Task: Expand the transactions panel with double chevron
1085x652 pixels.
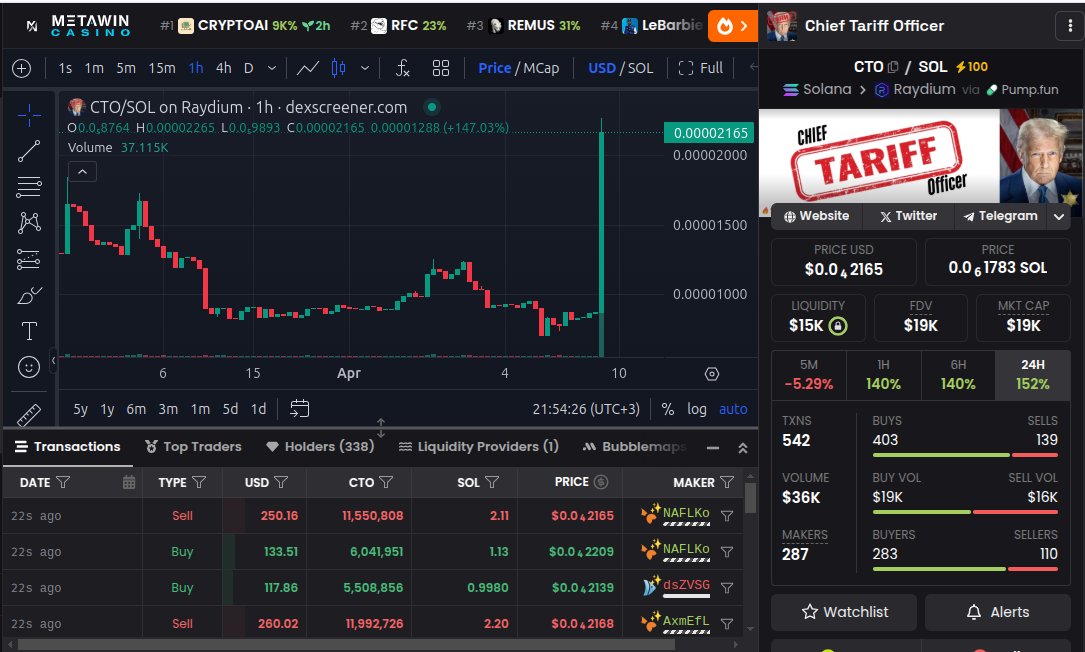Action: [x=742, y=448]
